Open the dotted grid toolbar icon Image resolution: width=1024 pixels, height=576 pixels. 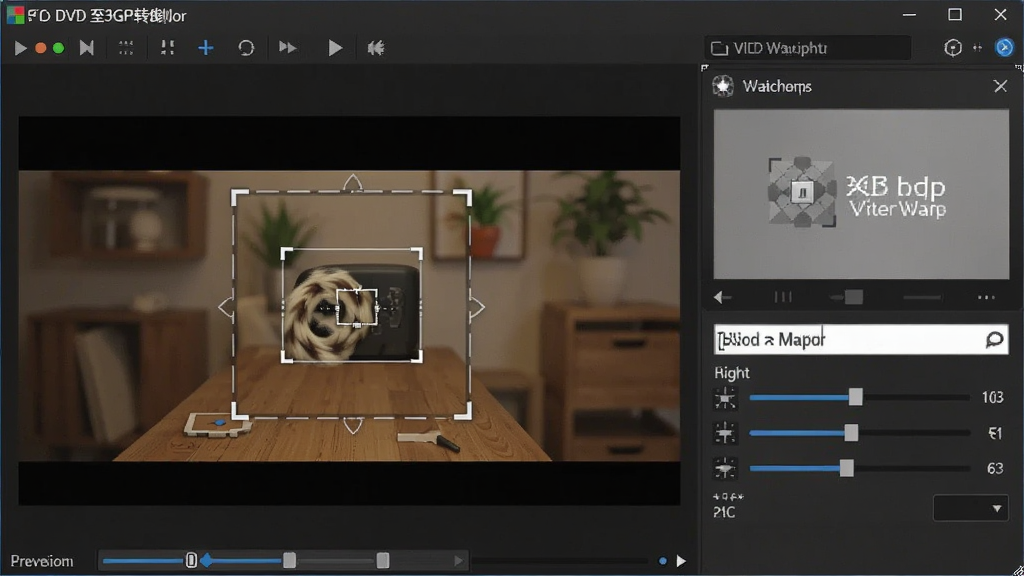click(125, 48)
